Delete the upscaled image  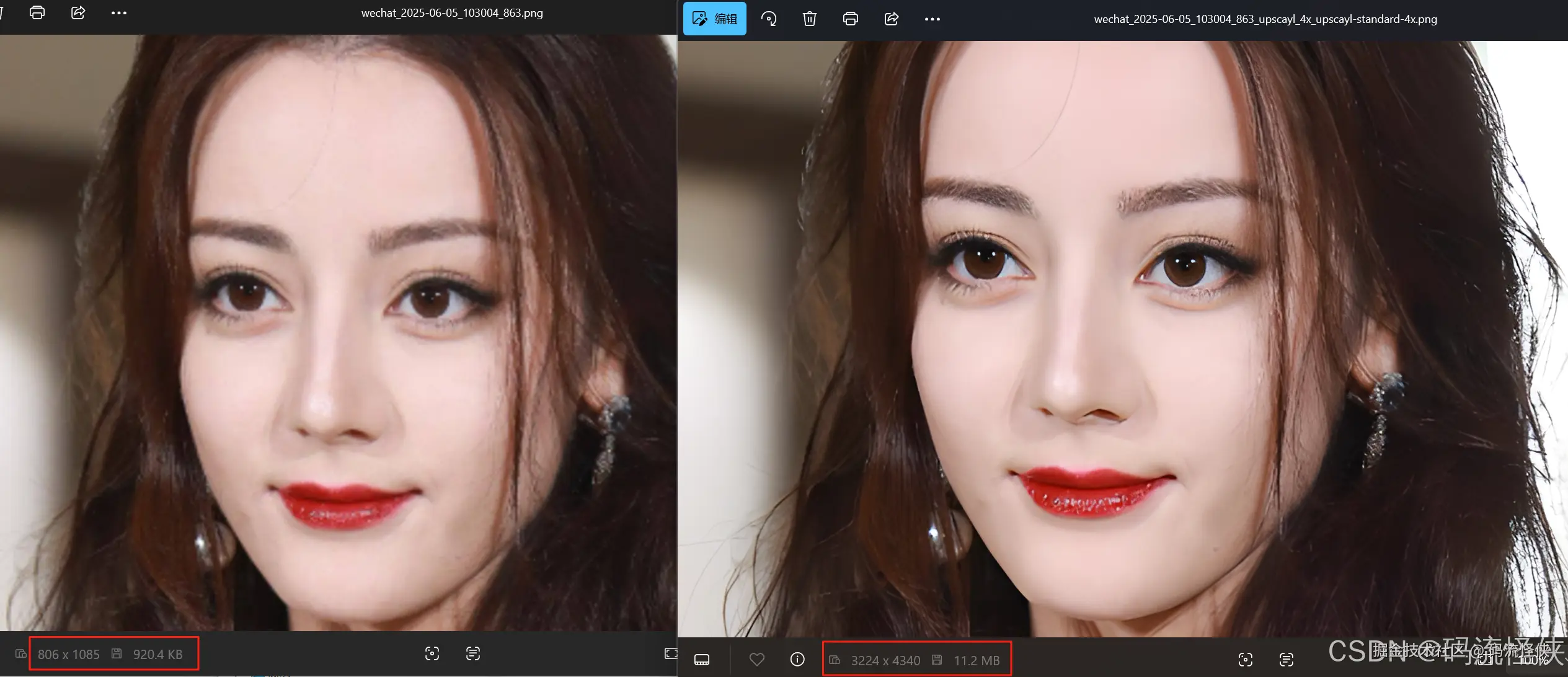coord(808,19)
